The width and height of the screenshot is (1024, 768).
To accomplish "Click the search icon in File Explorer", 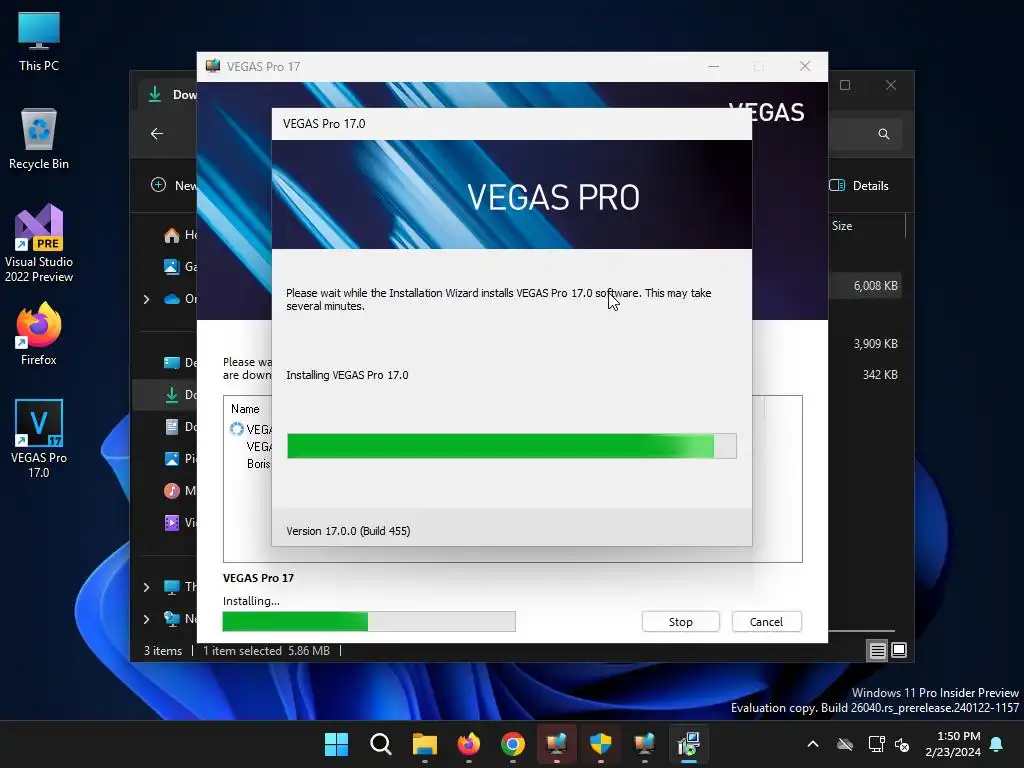I will (884, 134).
